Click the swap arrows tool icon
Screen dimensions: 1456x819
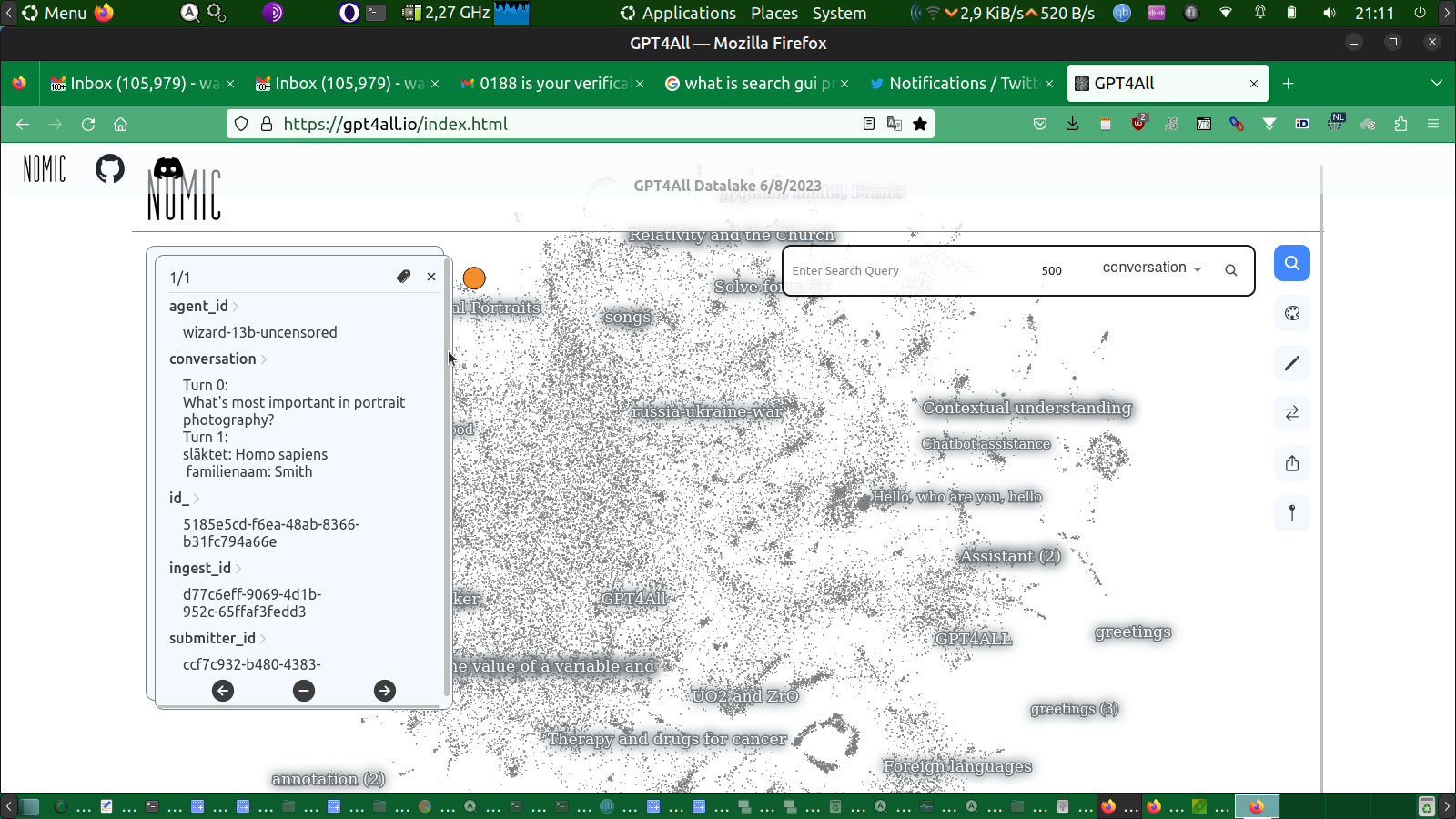[1291, 414]
